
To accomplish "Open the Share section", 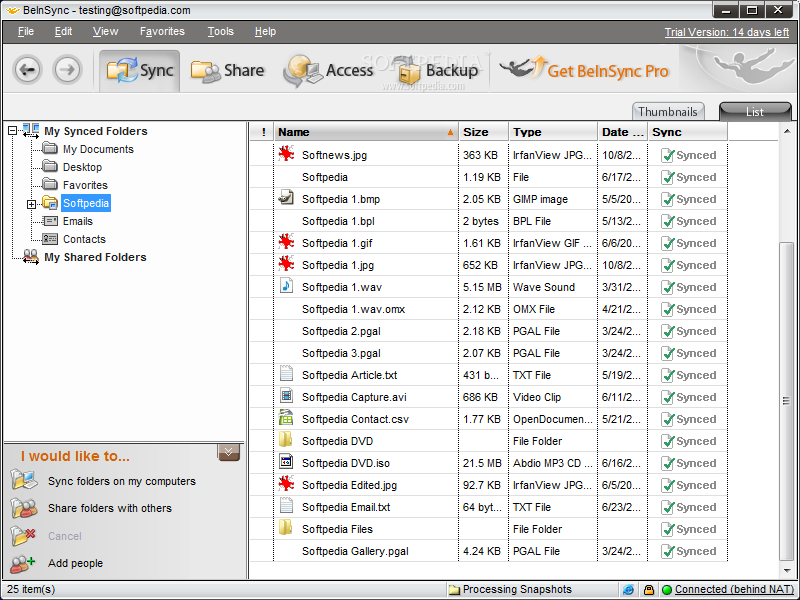I will (x=228, y=70).
